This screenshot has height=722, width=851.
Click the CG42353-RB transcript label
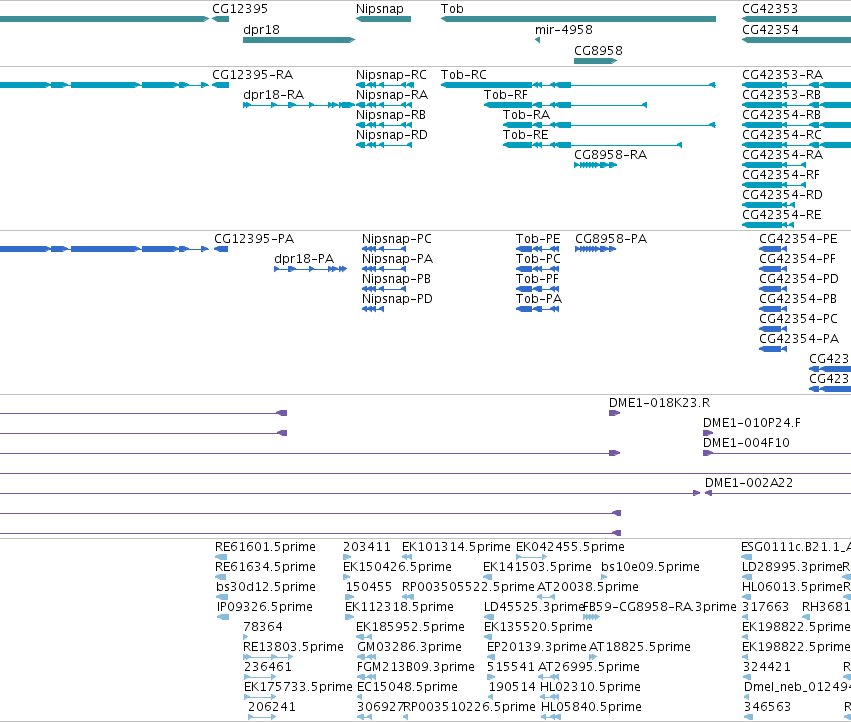tap(782, 95)
